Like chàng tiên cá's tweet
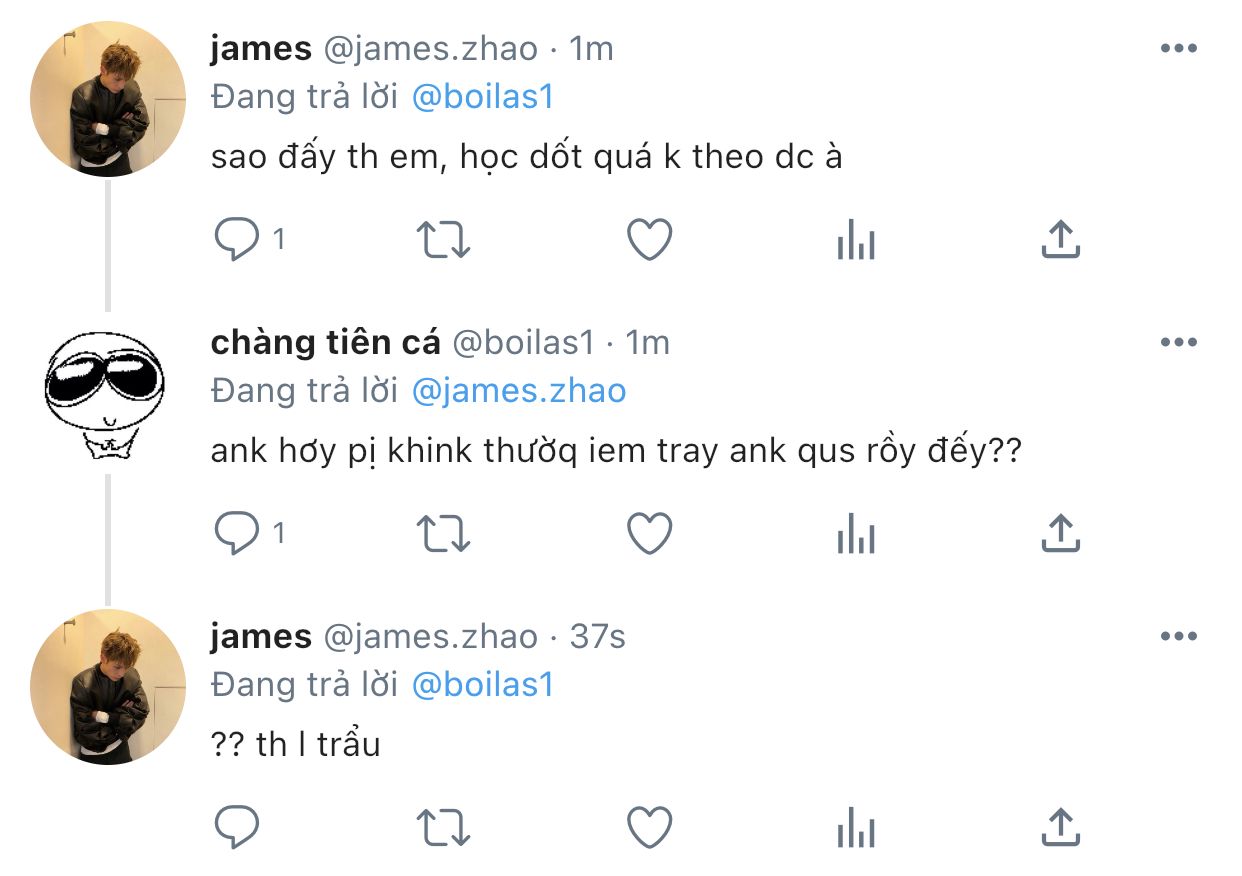 [x=649, y=534]
